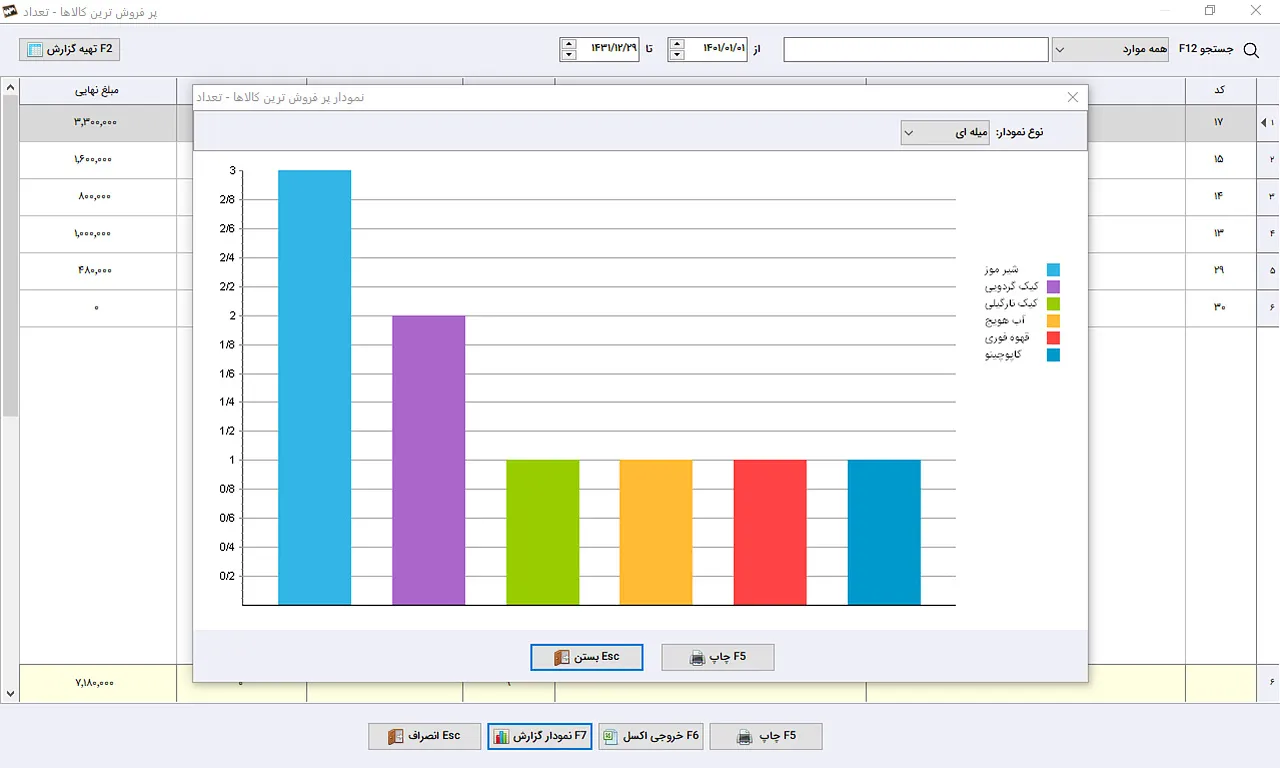Viewport: 1280px width, 768px height.
Task: Click the table grid icon on F2 button
Action: [35, 49]
